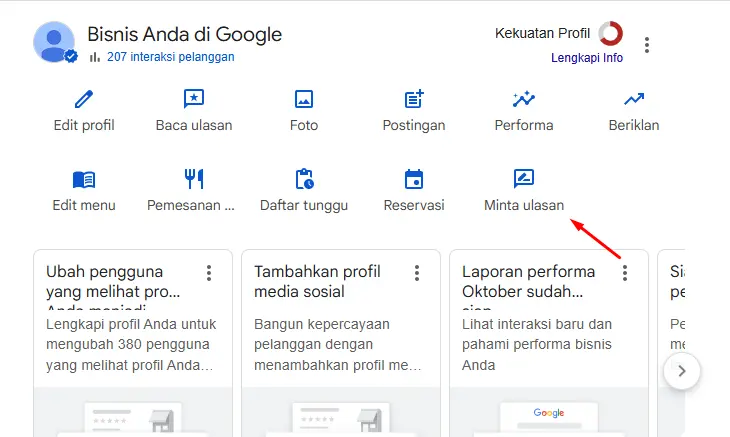Viewport: 730px width, 437px height.
Task: Click the Baca ulasan label
Action: click(x=194, y=125)
